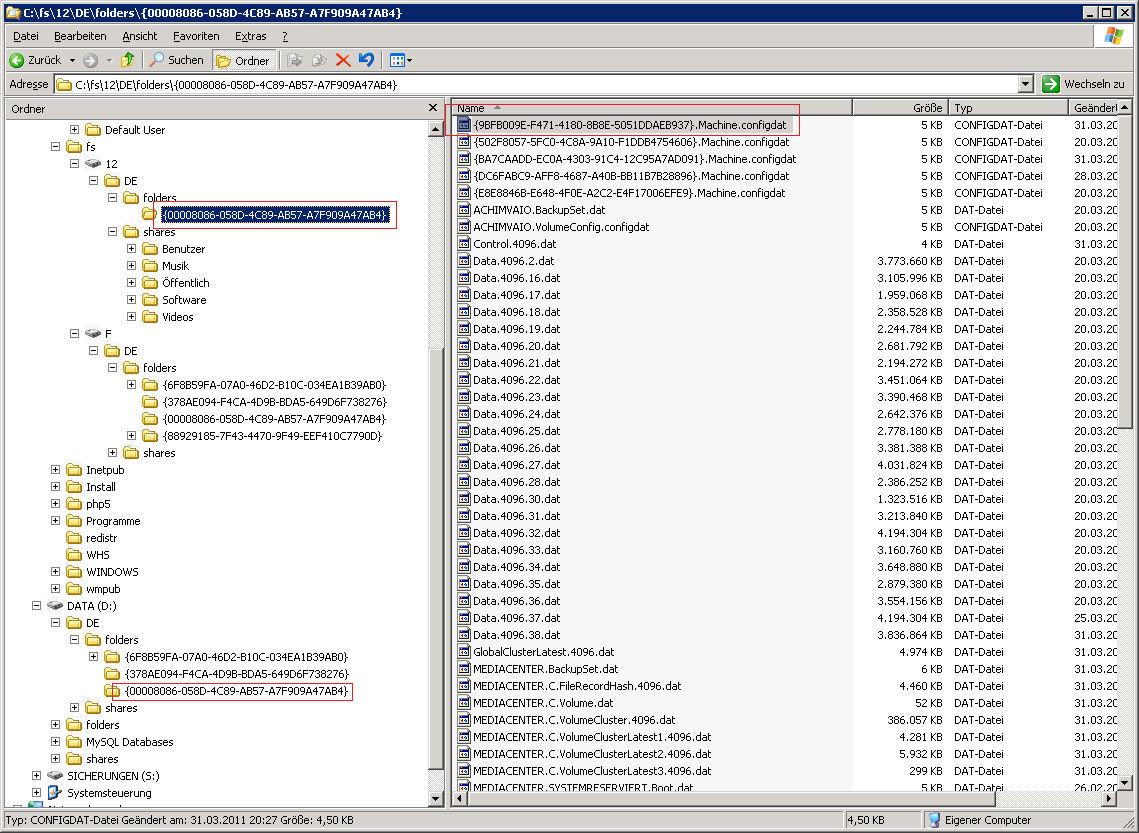Image resolution: width=1139 pixels, height=833 pixels.
Task: Click the SICHERUNGEN (S:) drive icon
Action: click(55, 776)
